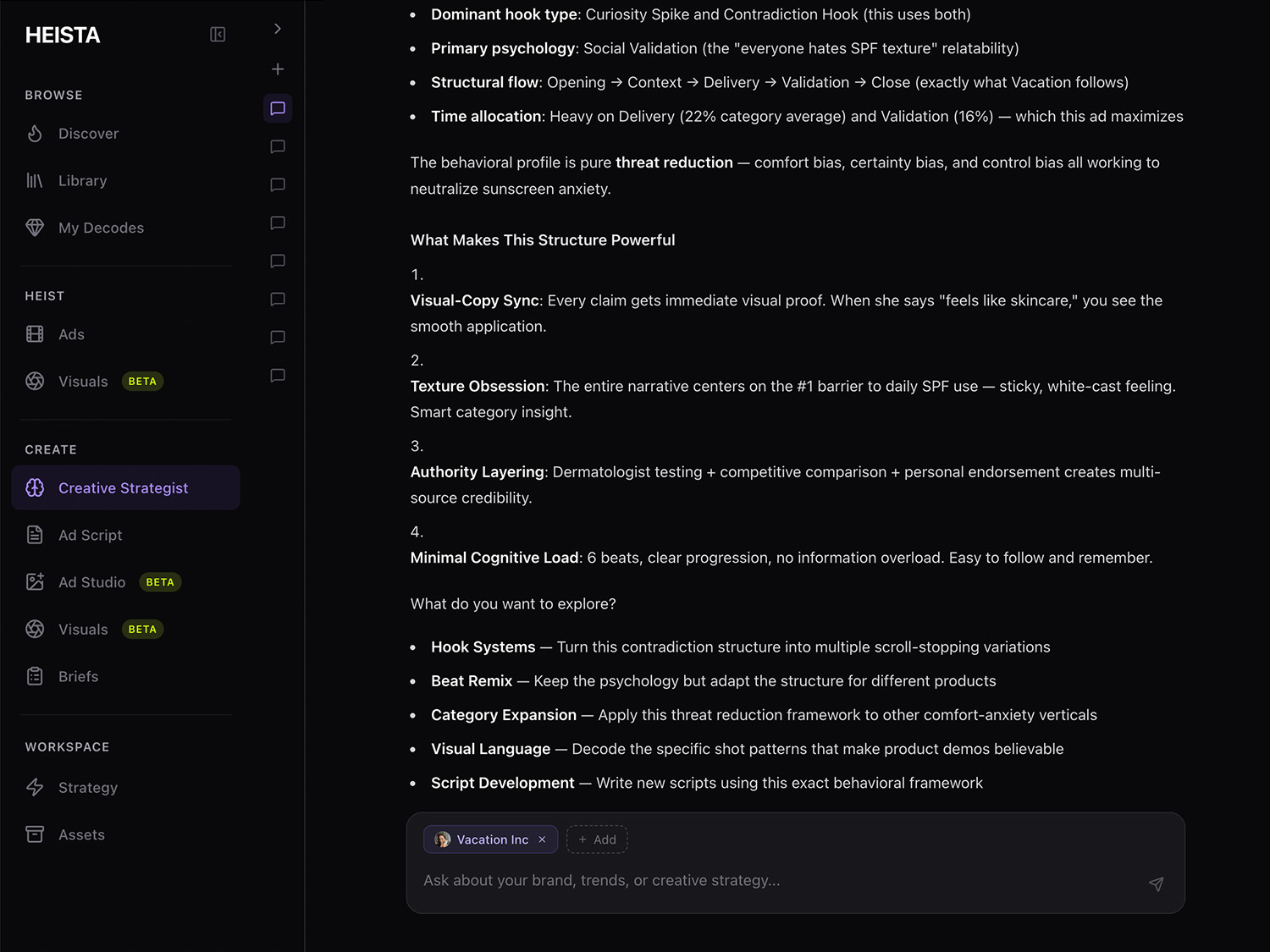Open the active highlighted chat icon

278,108
